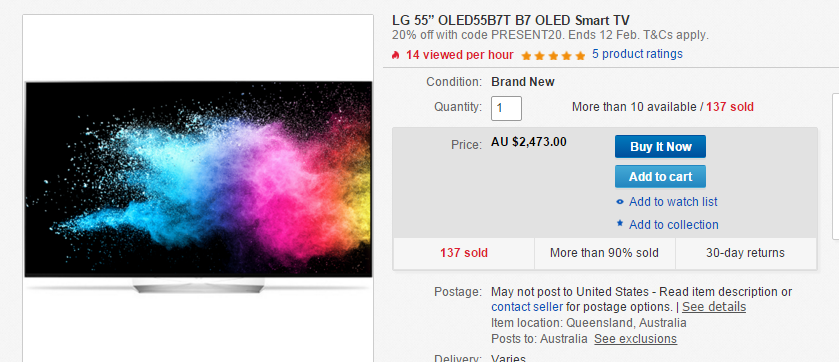Click the More than 90% sold cell
839x362 pixels.
tap(605, 253)
